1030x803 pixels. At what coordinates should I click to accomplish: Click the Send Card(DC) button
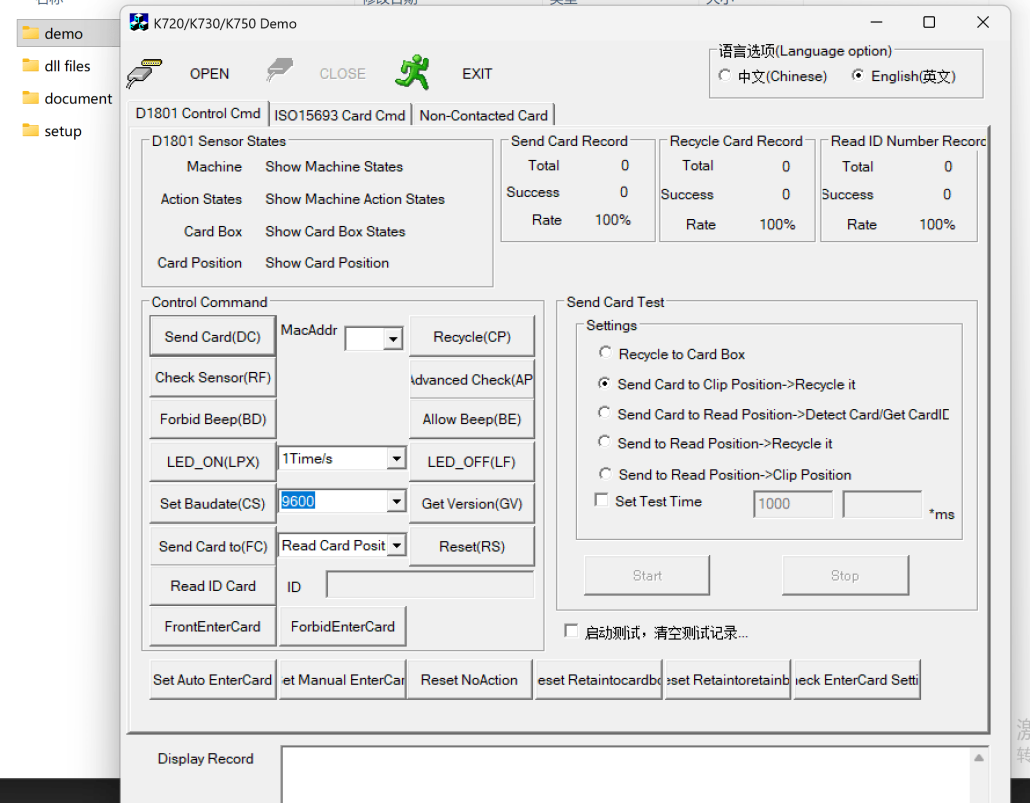coord(213,336)
